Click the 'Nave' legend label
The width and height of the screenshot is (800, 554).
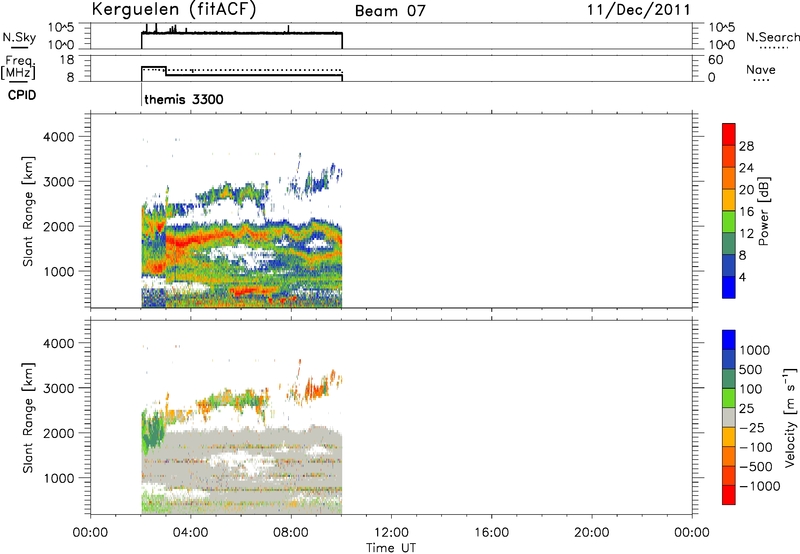pos(761,69)
